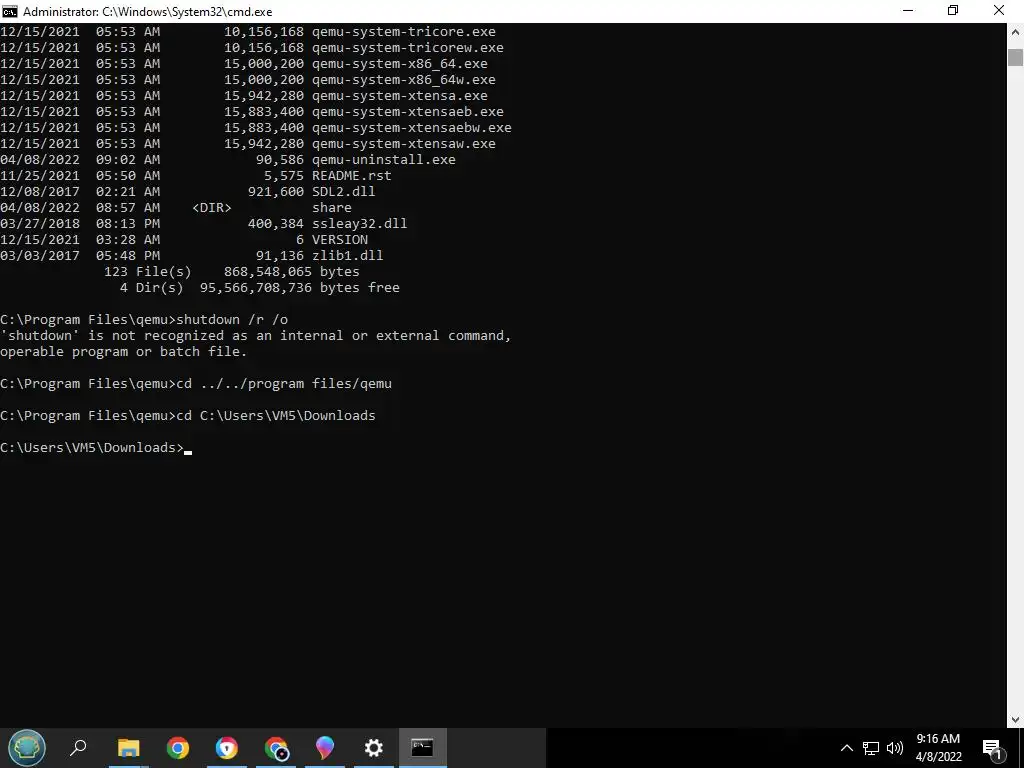Click the 4/8/2022 taskbar date
Image resolution: width=1024 pixels, height=768 pixels.
pos(938,757)
